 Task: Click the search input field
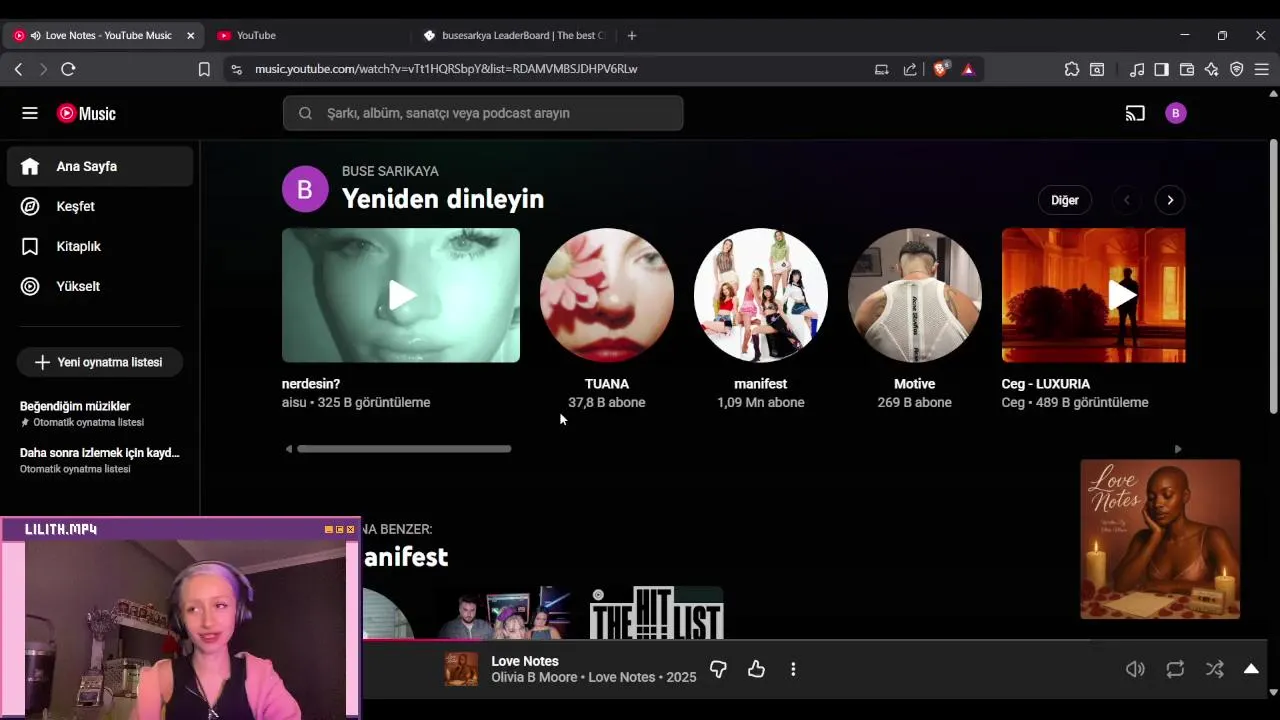coord(483,113)
